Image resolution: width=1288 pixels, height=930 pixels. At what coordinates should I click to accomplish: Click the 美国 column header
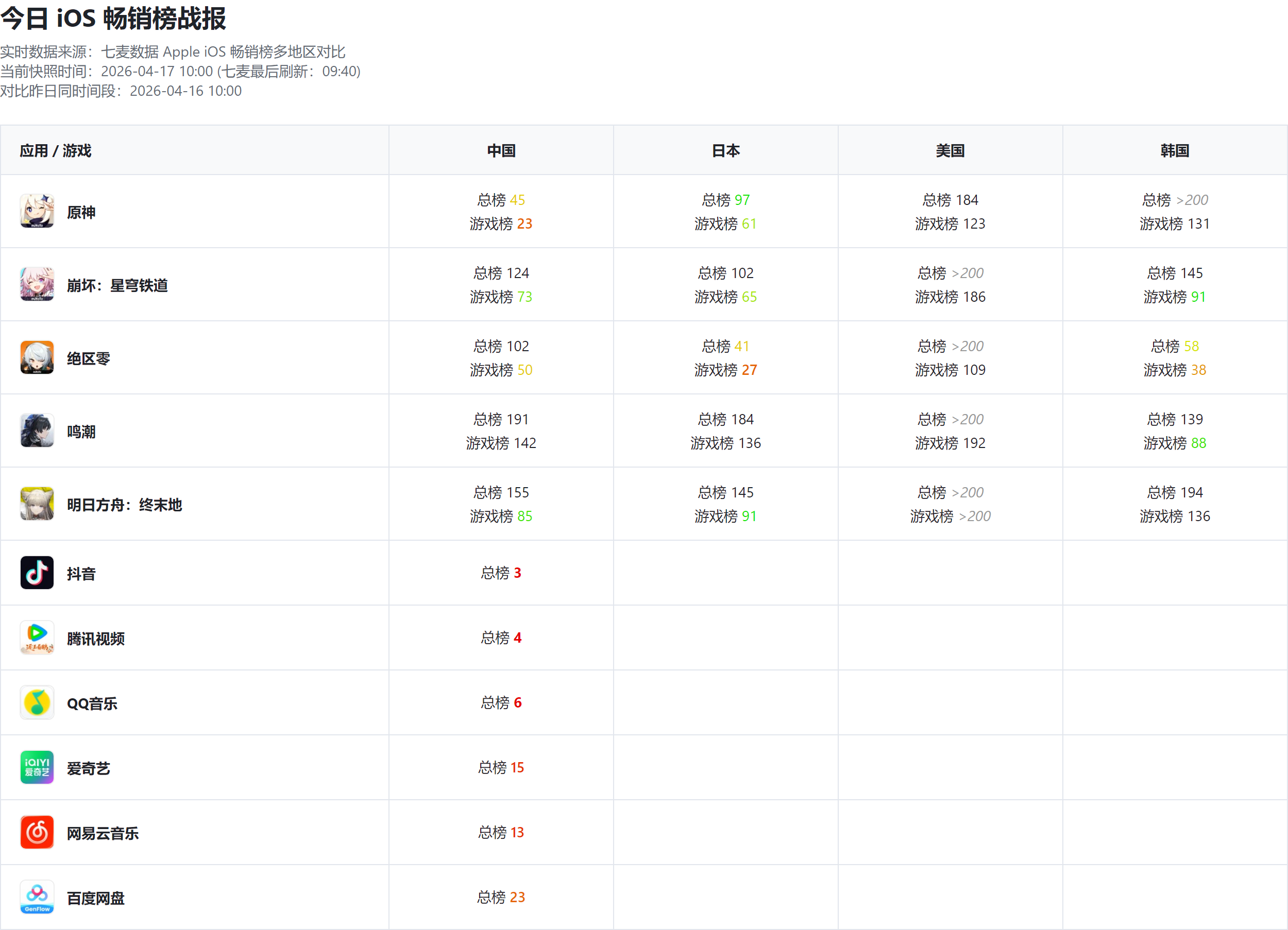[x=951, y=150]
